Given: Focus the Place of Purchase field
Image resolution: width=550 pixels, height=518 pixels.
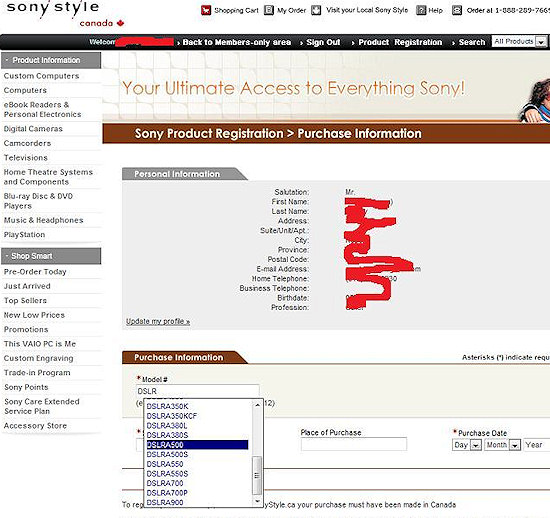Looking at the screenshot, I should (354, 444).
